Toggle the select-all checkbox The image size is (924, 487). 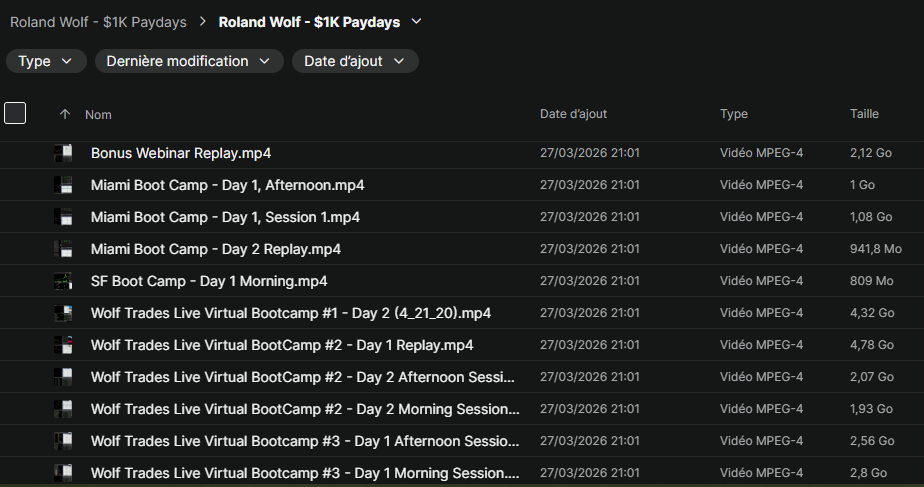point(15,113)
